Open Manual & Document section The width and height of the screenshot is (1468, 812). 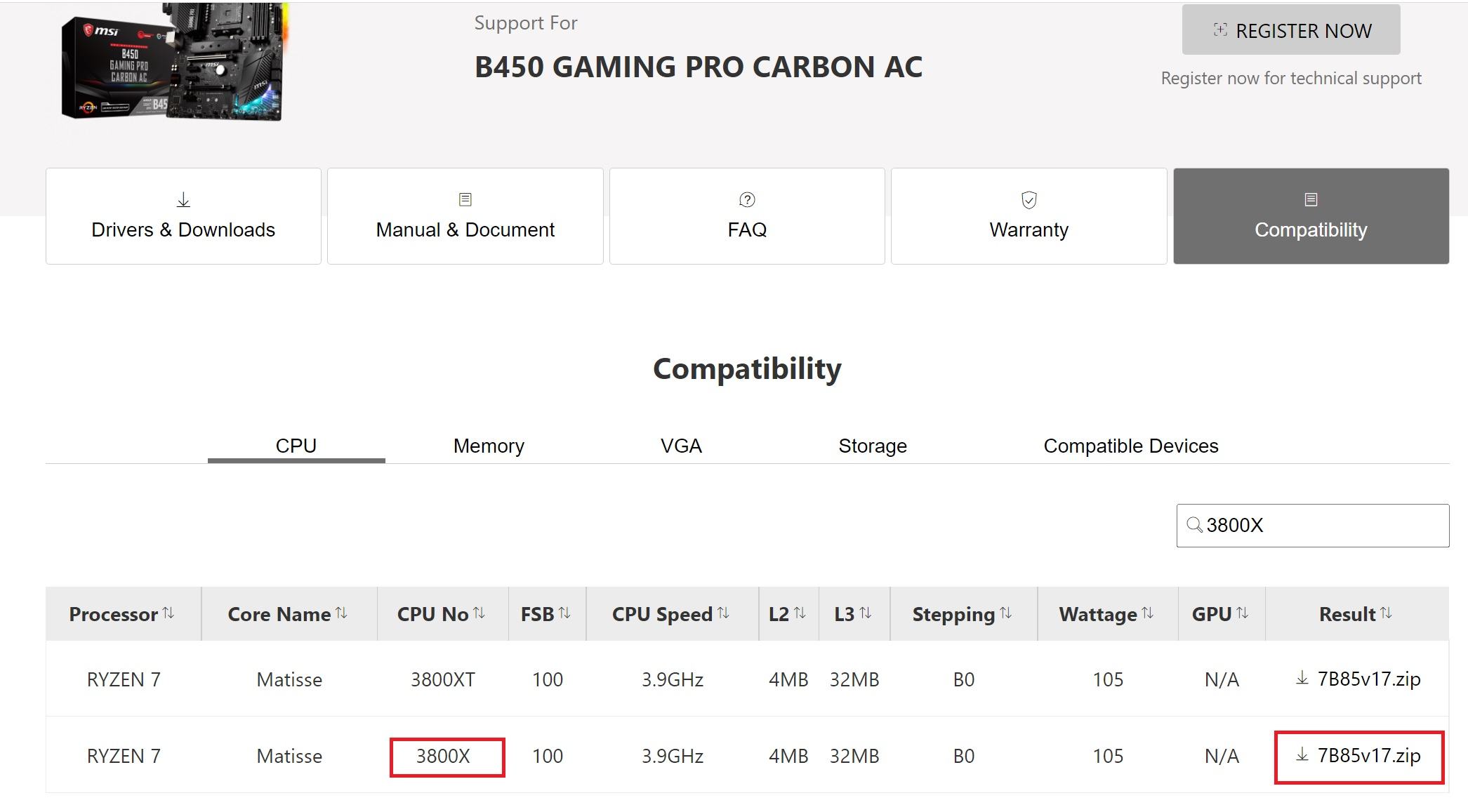point(465,216)
